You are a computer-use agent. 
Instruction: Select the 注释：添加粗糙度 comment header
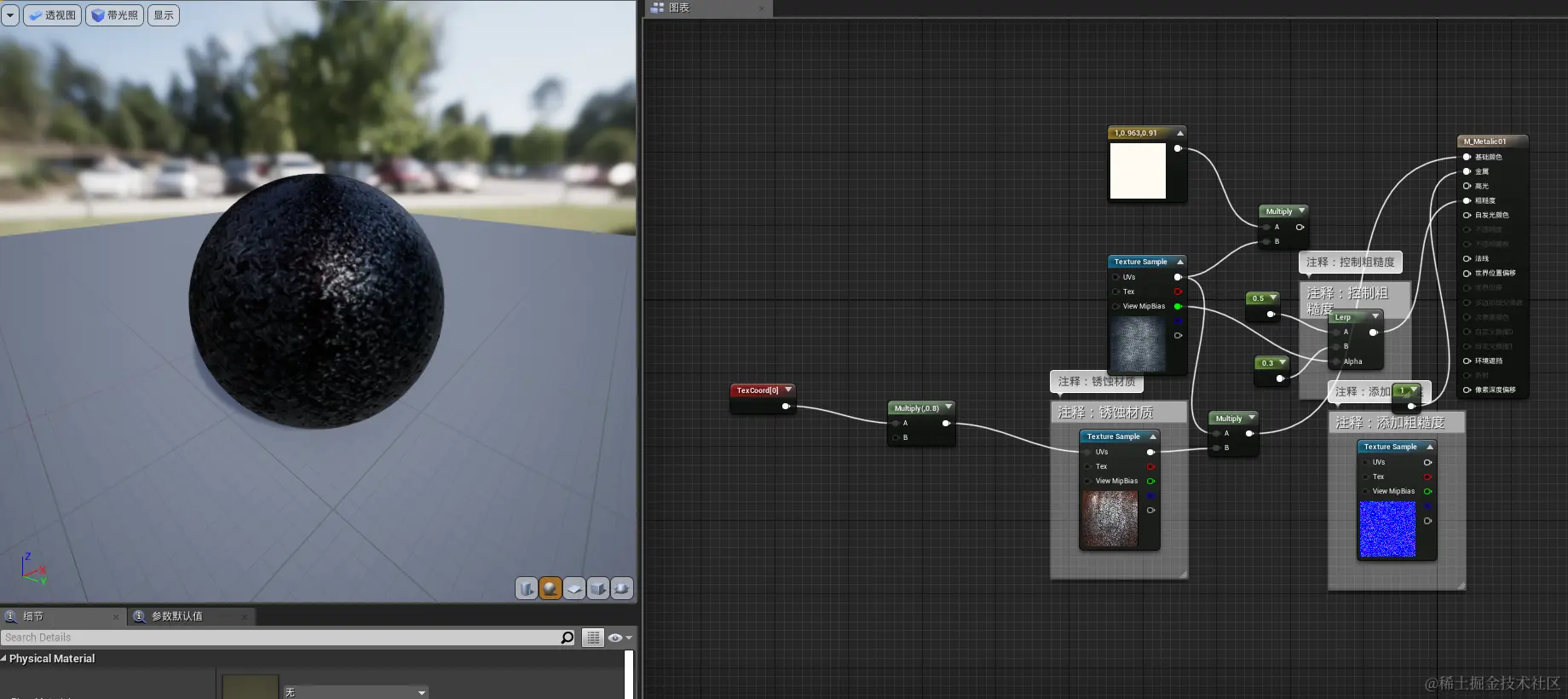pos(1396,422)
